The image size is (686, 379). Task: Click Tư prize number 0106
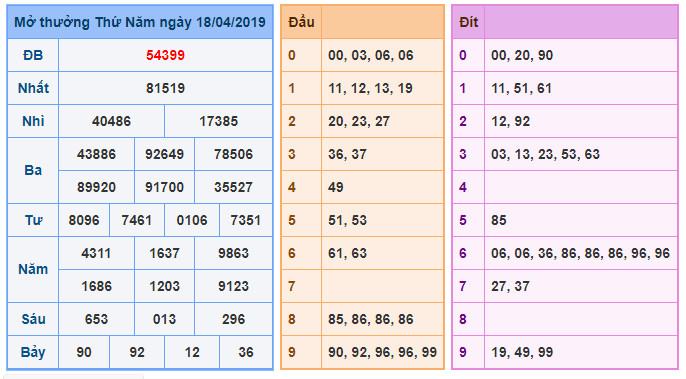coord(192,220)
